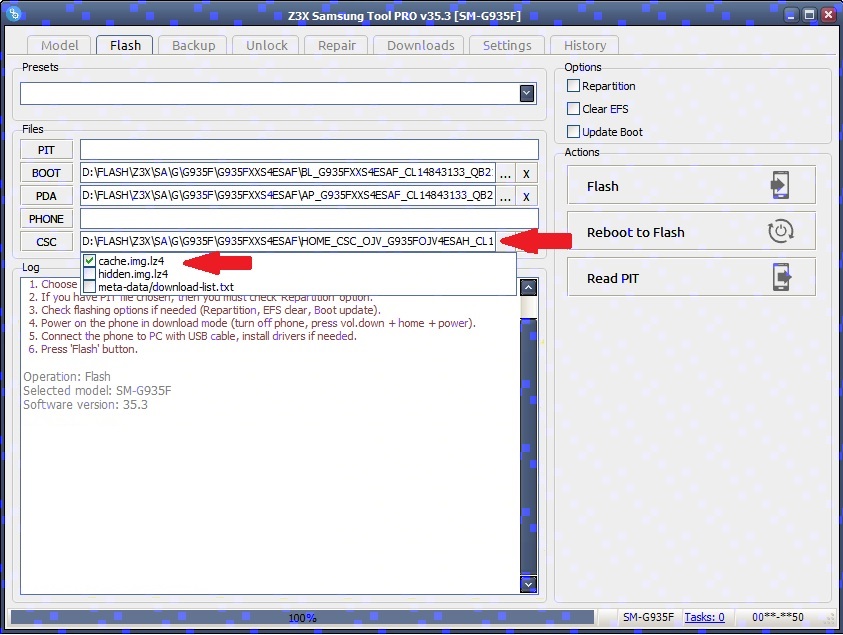Click the 100% progress bar

pos(302,618)
